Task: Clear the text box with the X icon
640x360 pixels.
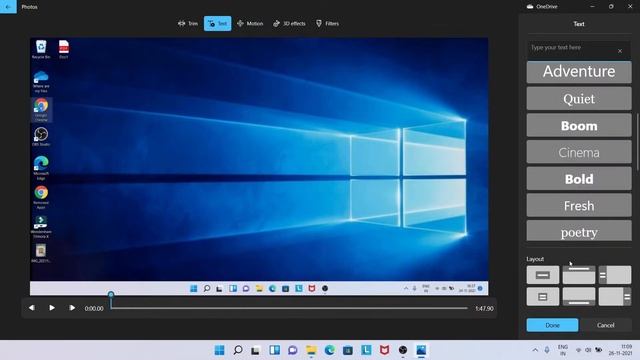Action: 620,51
